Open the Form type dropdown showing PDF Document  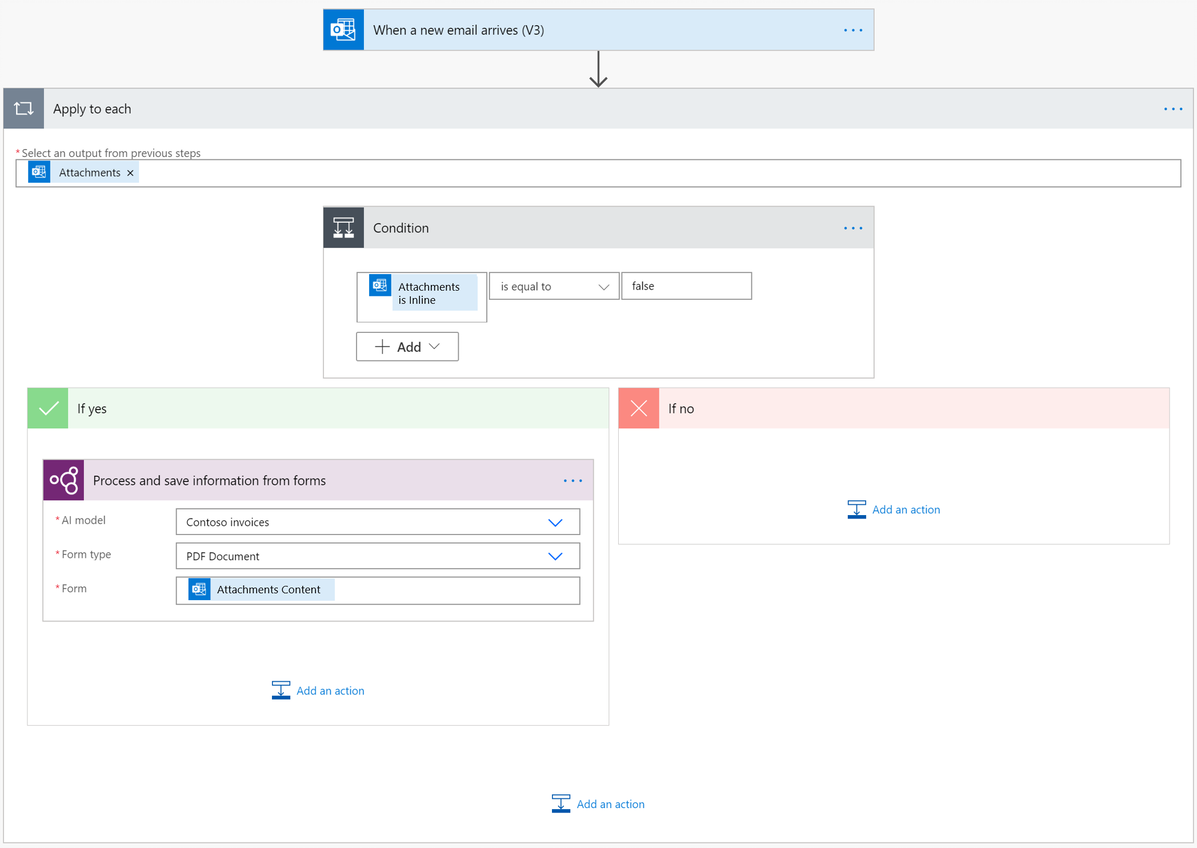pos(377,555)
